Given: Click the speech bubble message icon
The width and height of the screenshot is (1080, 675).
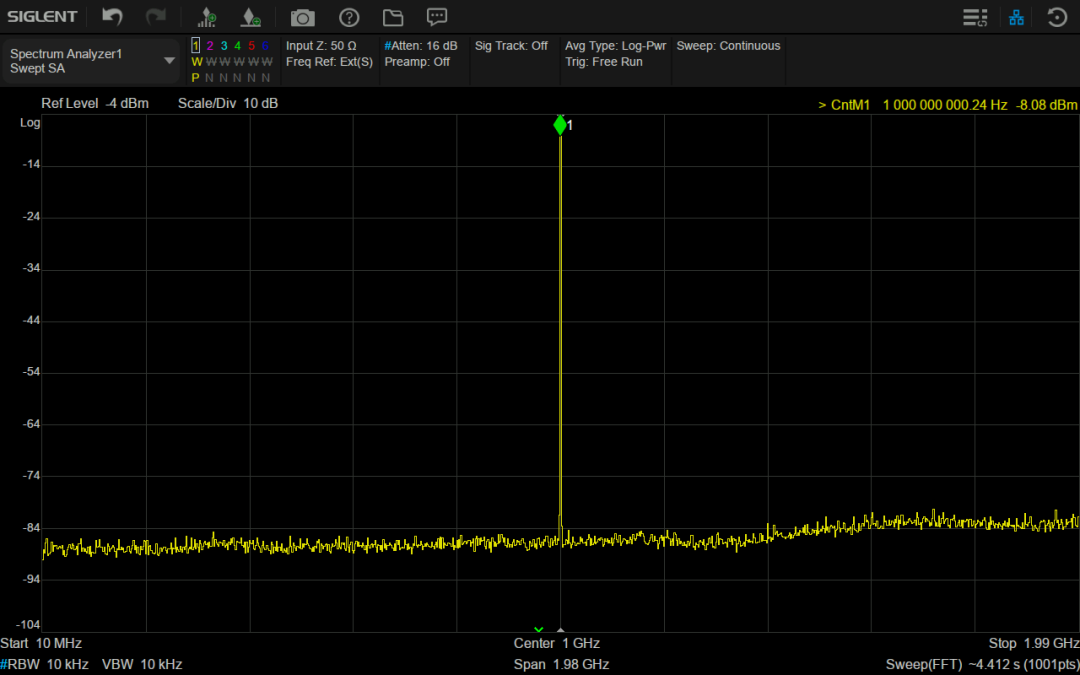Looking at the screenshot, I should (x=437, y=17).
